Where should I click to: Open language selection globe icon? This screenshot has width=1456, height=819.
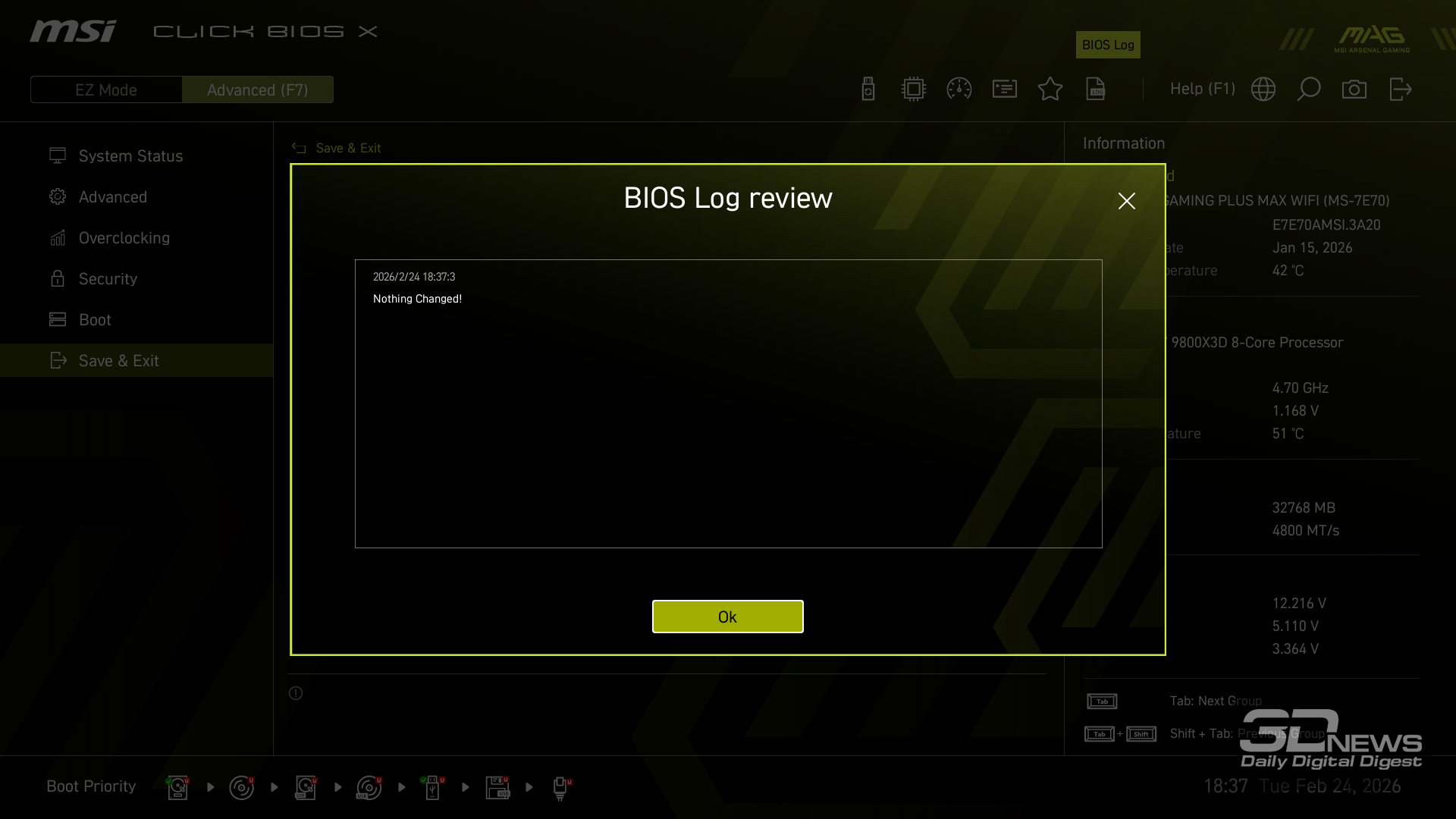[x=1263, y=89]
